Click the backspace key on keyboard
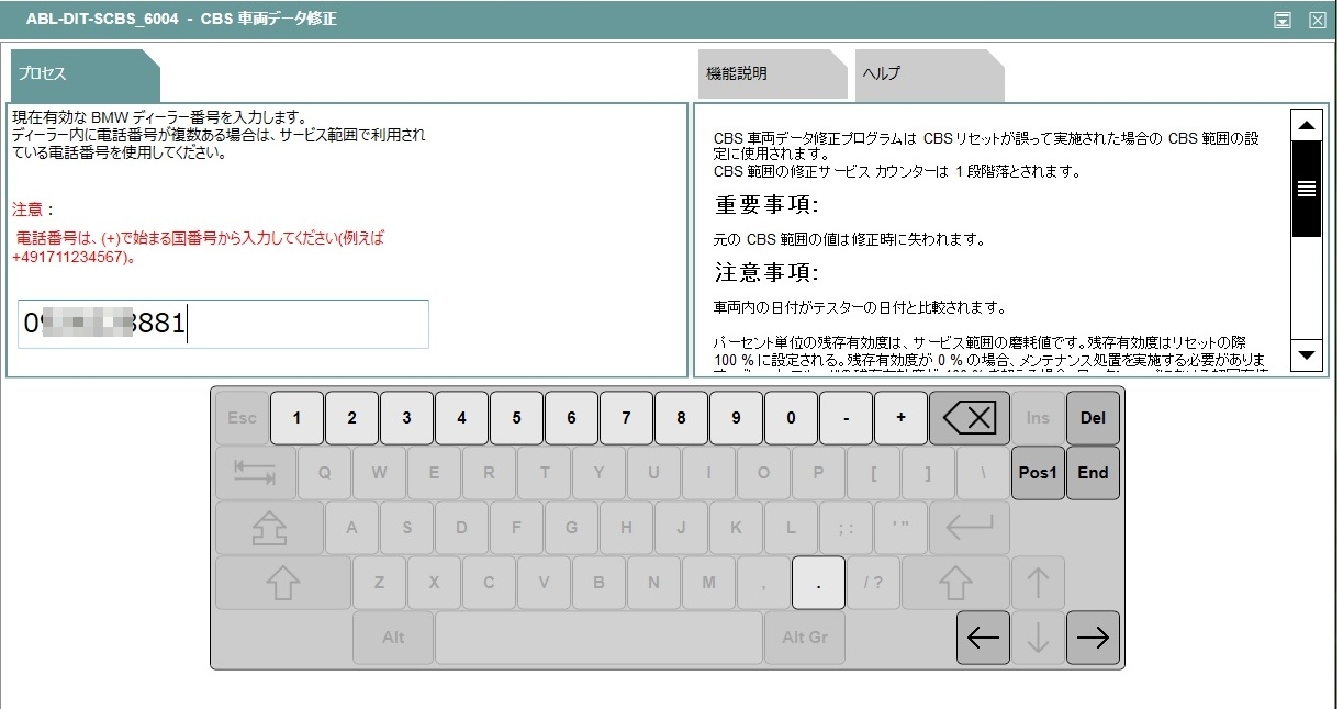Screen dimensions: 1337x709 [969, 418]
